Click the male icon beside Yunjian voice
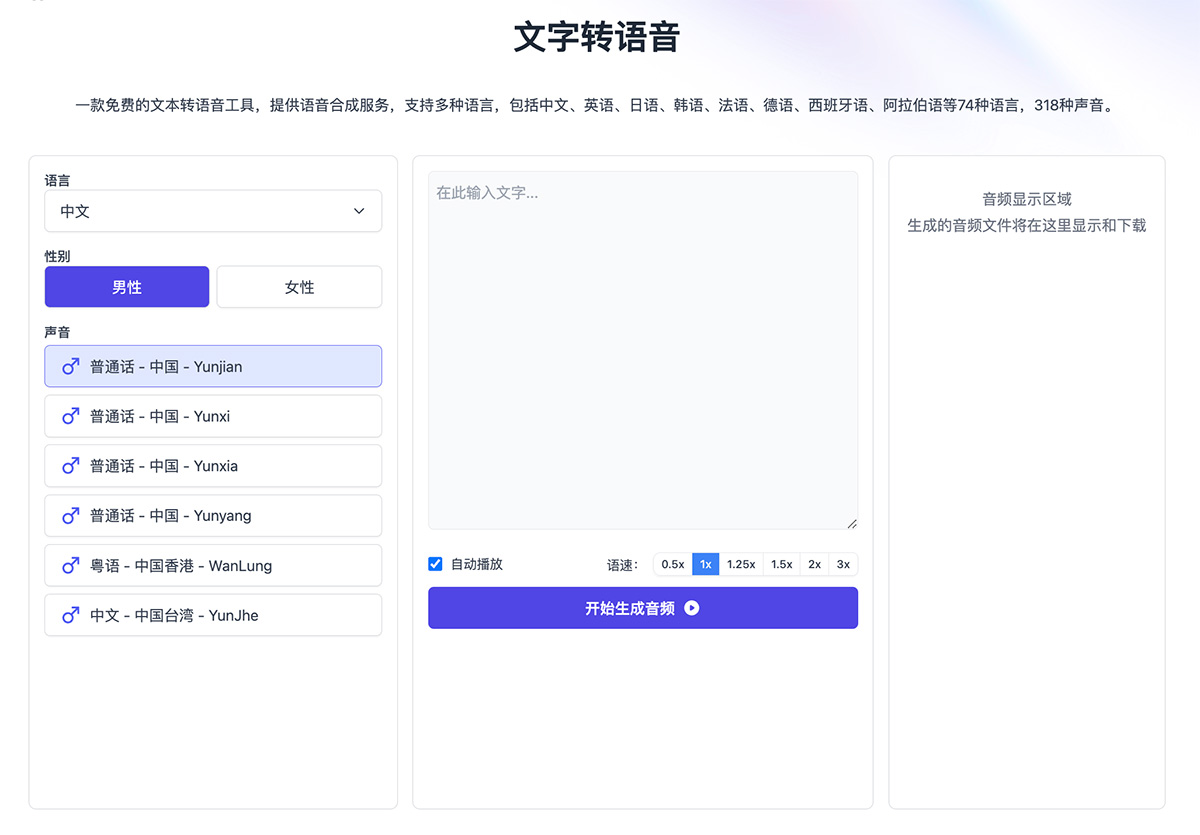Image resolution: width=1200 pixels, height=835 pixels. pyautogui.click(x=70, y=367)
